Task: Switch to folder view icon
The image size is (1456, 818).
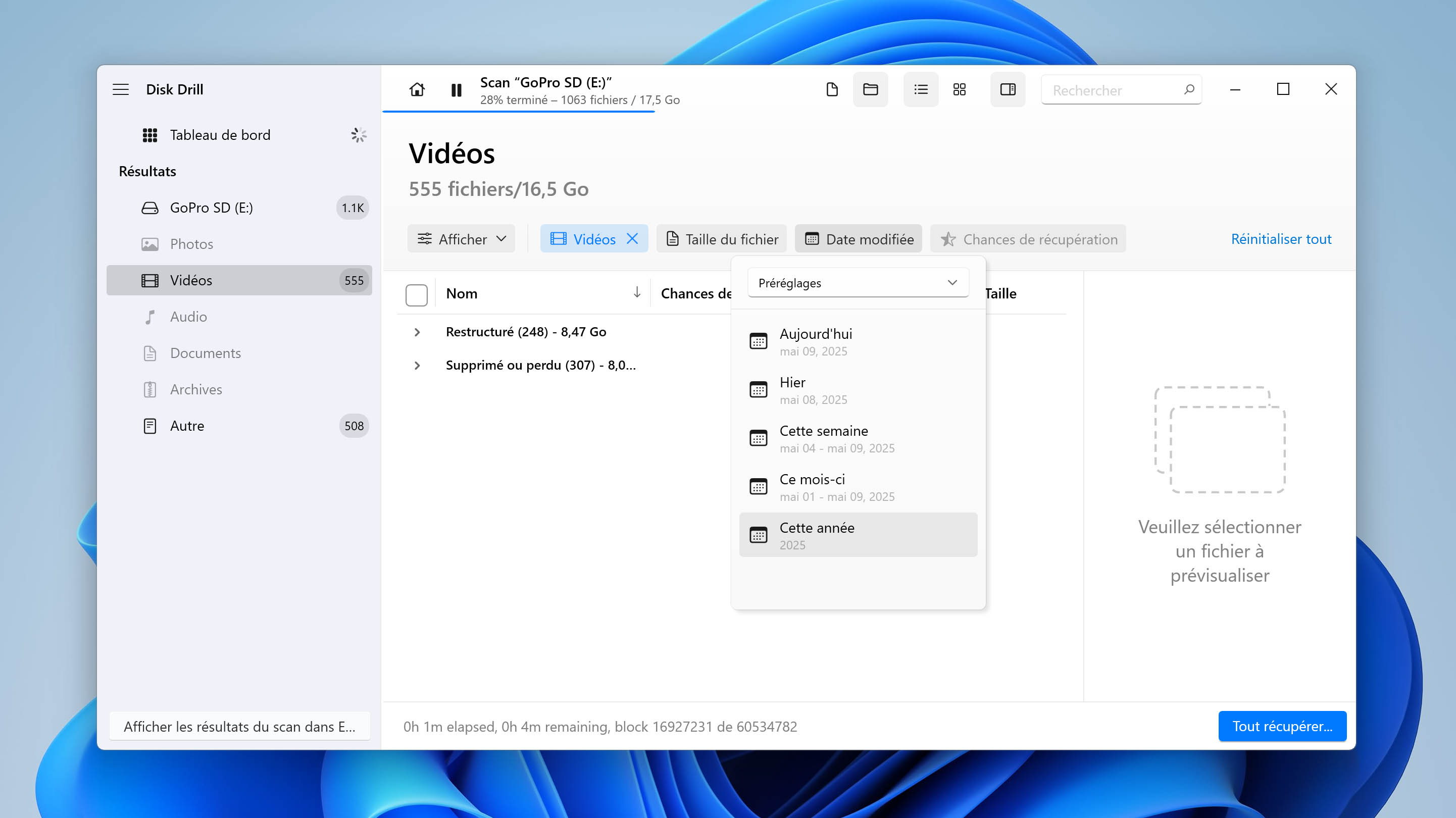Action: click(x=871, y=89)
